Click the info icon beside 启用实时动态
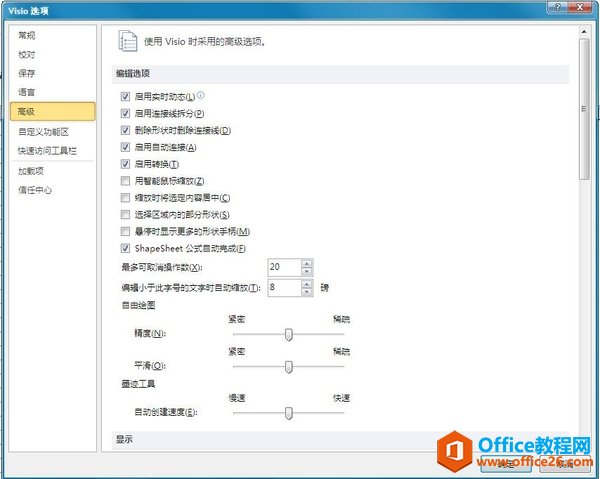600x479 pixels. (x=201, y=95)
